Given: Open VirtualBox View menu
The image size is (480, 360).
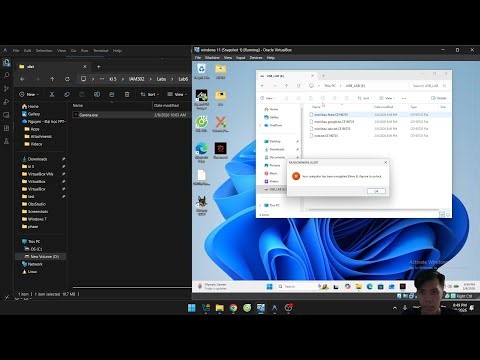Looking at the screenshot, I should [x=228, y=58].
